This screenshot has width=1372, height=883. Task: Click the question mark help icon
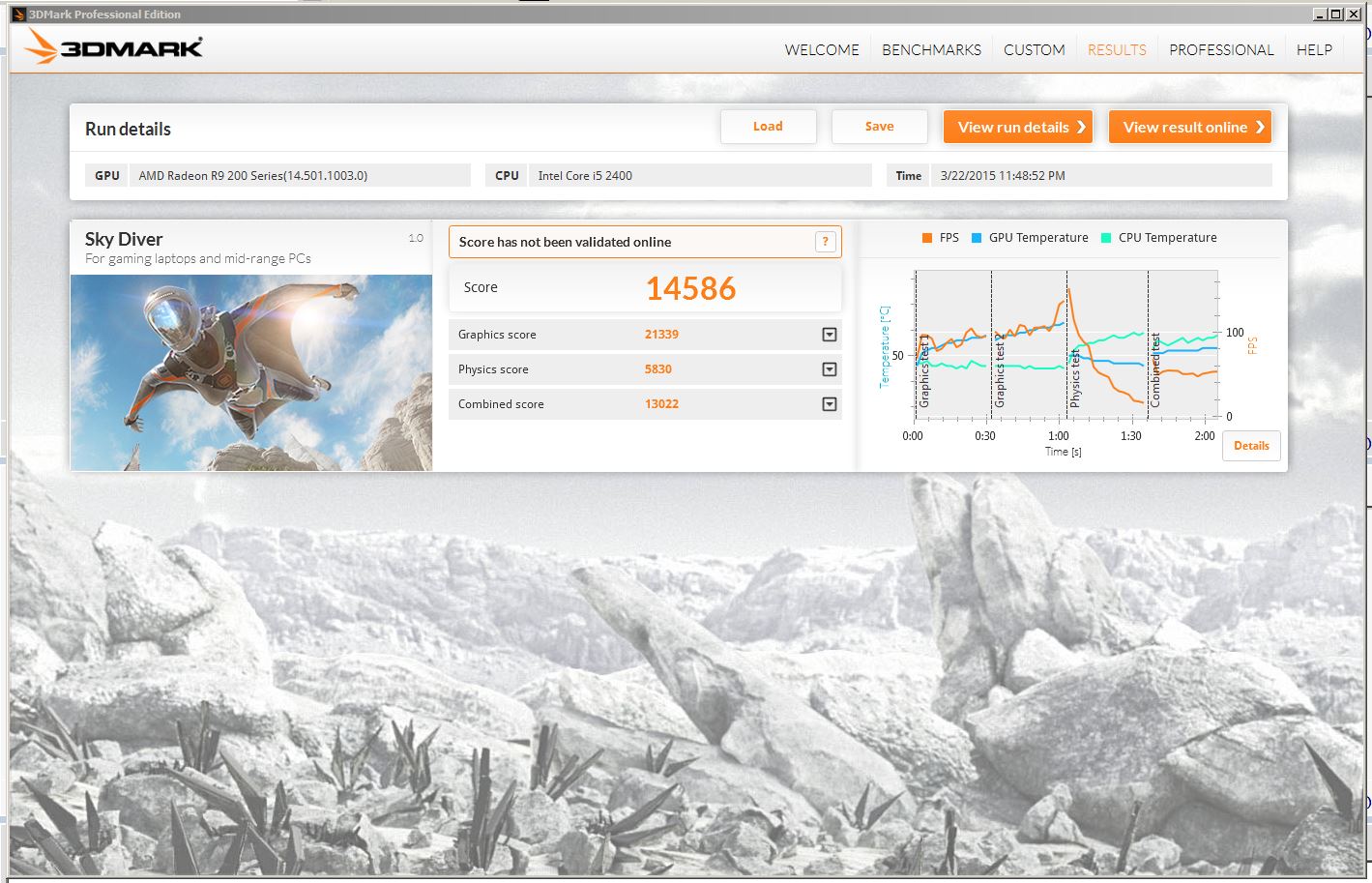825,242
